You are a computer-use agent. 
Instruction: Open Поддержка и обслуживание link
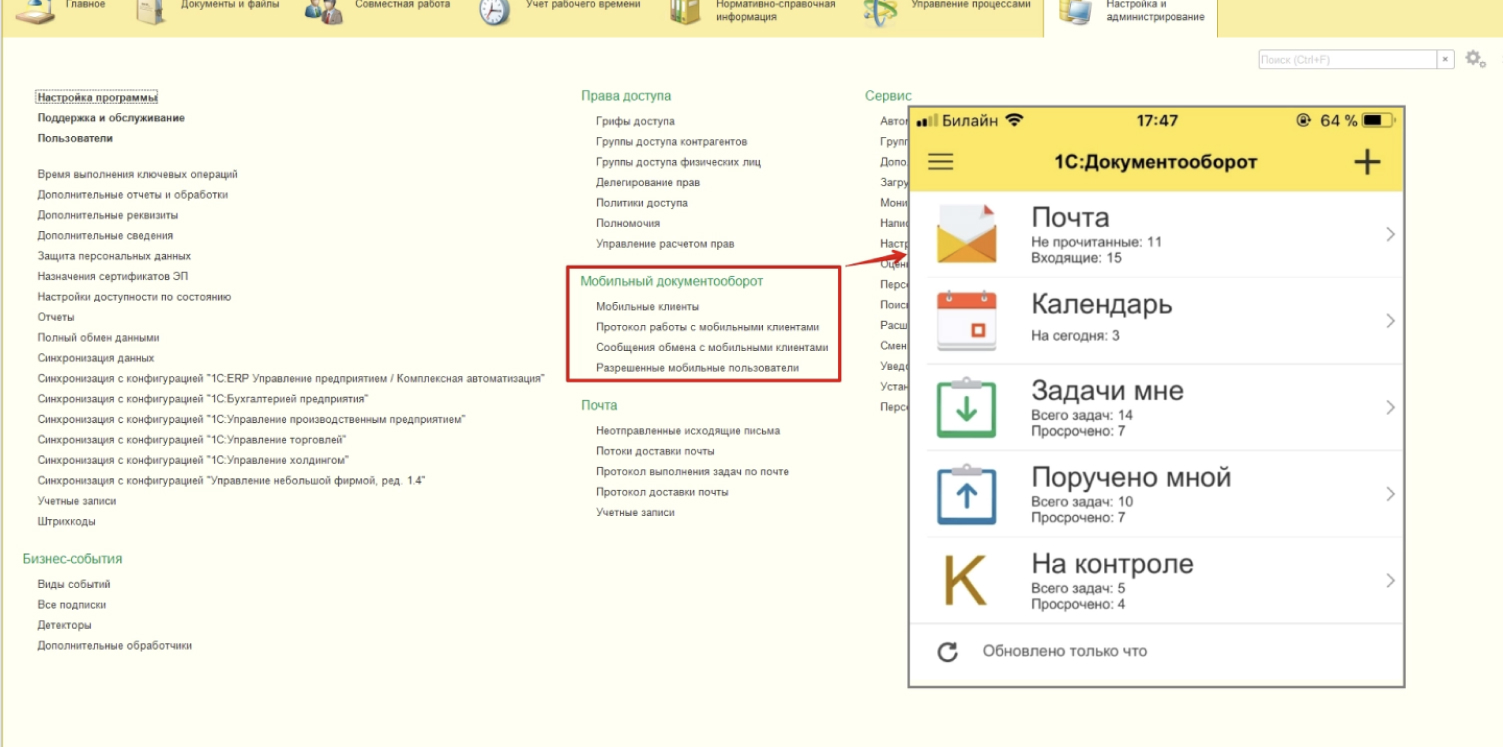[111, 118]
